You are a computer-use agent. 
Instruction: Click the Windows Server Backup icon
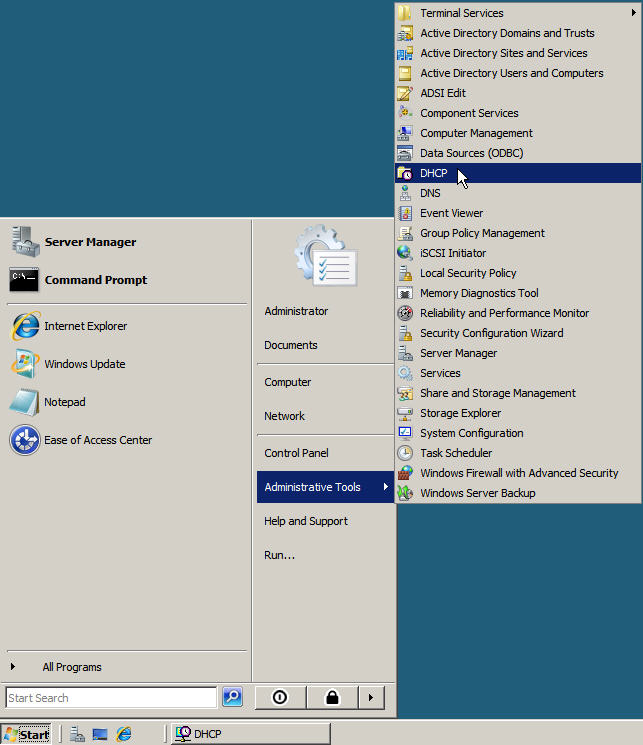coord(404,493)
